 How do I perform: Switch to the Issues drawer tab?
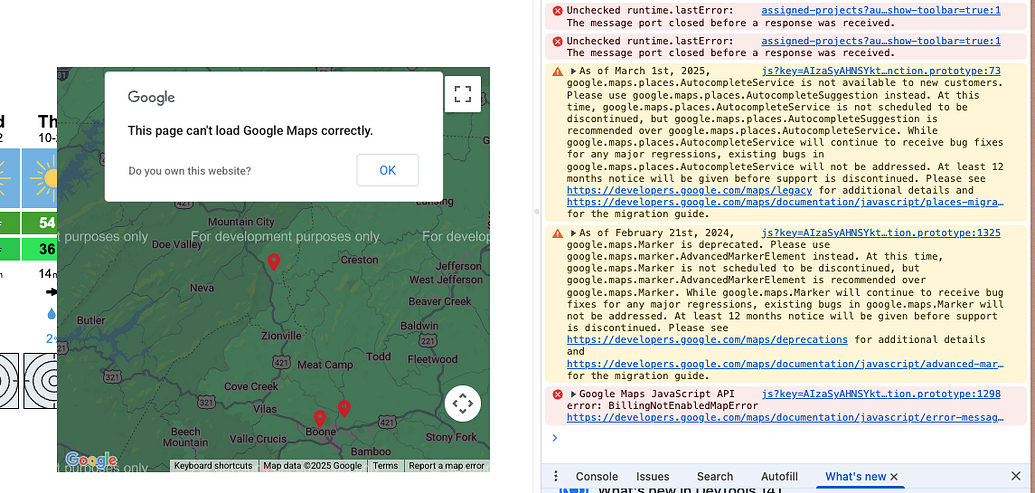[x=653, y=477]
